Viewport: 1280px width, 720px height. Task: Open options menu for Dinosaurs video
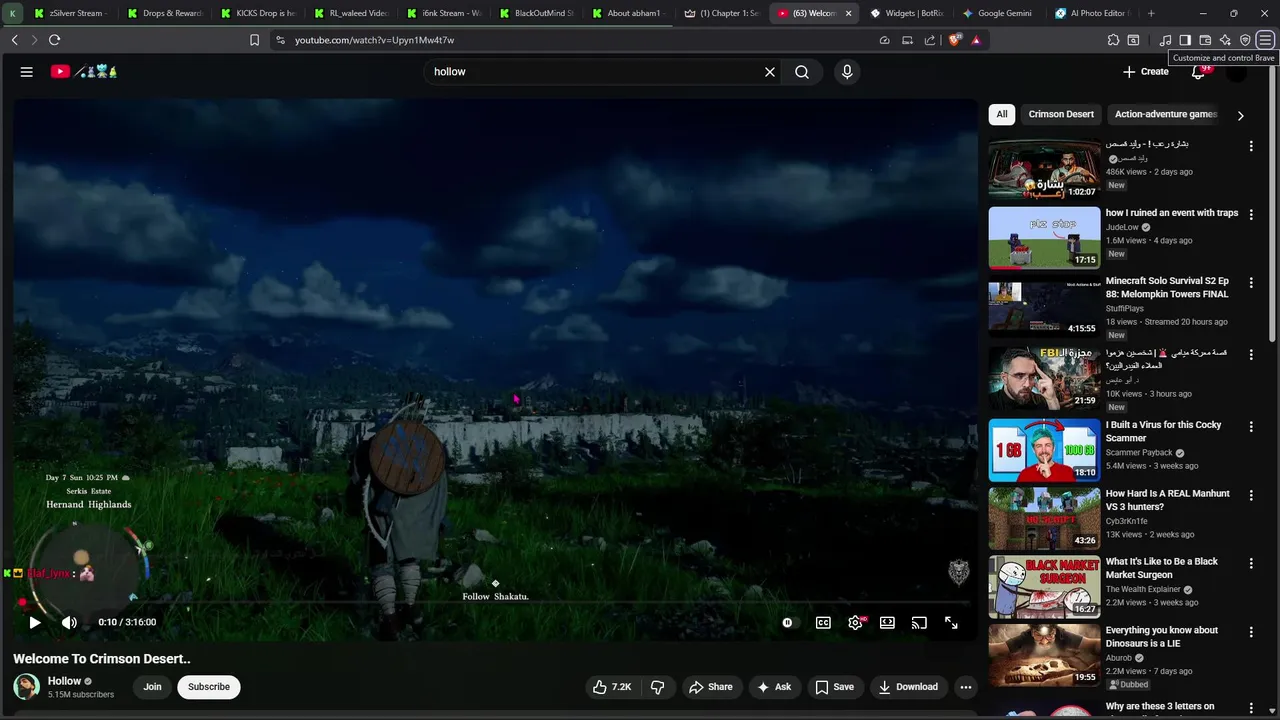1250,633
